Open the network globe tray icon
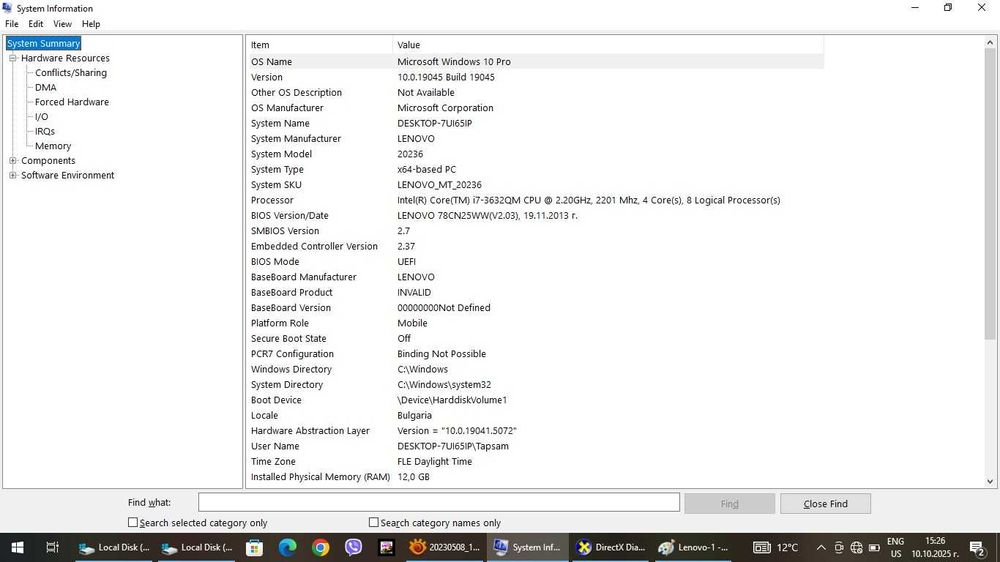This screenshot has height=562, width=1000. (x=857, y=547)
